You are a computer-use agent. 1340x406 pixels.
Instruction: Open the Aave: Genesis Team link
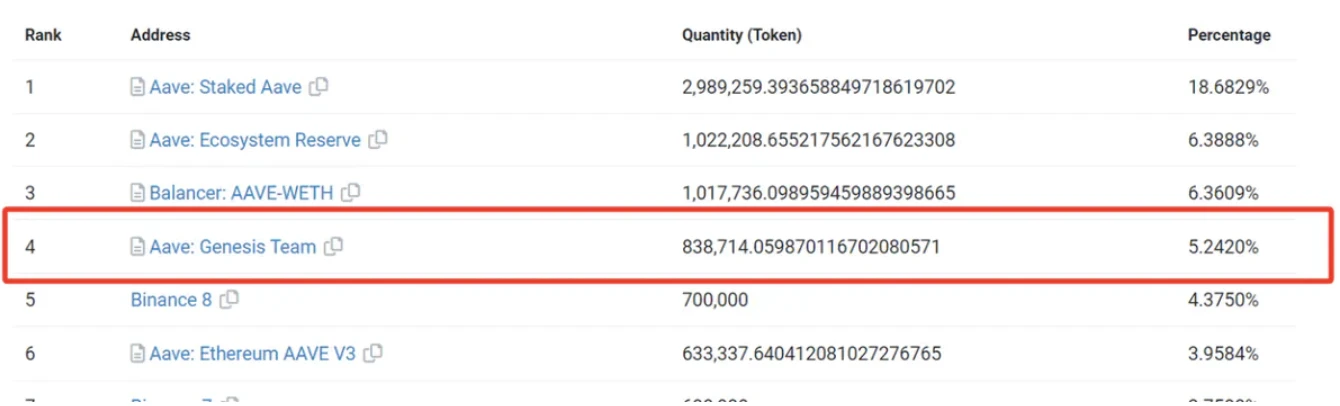[232, 246]
